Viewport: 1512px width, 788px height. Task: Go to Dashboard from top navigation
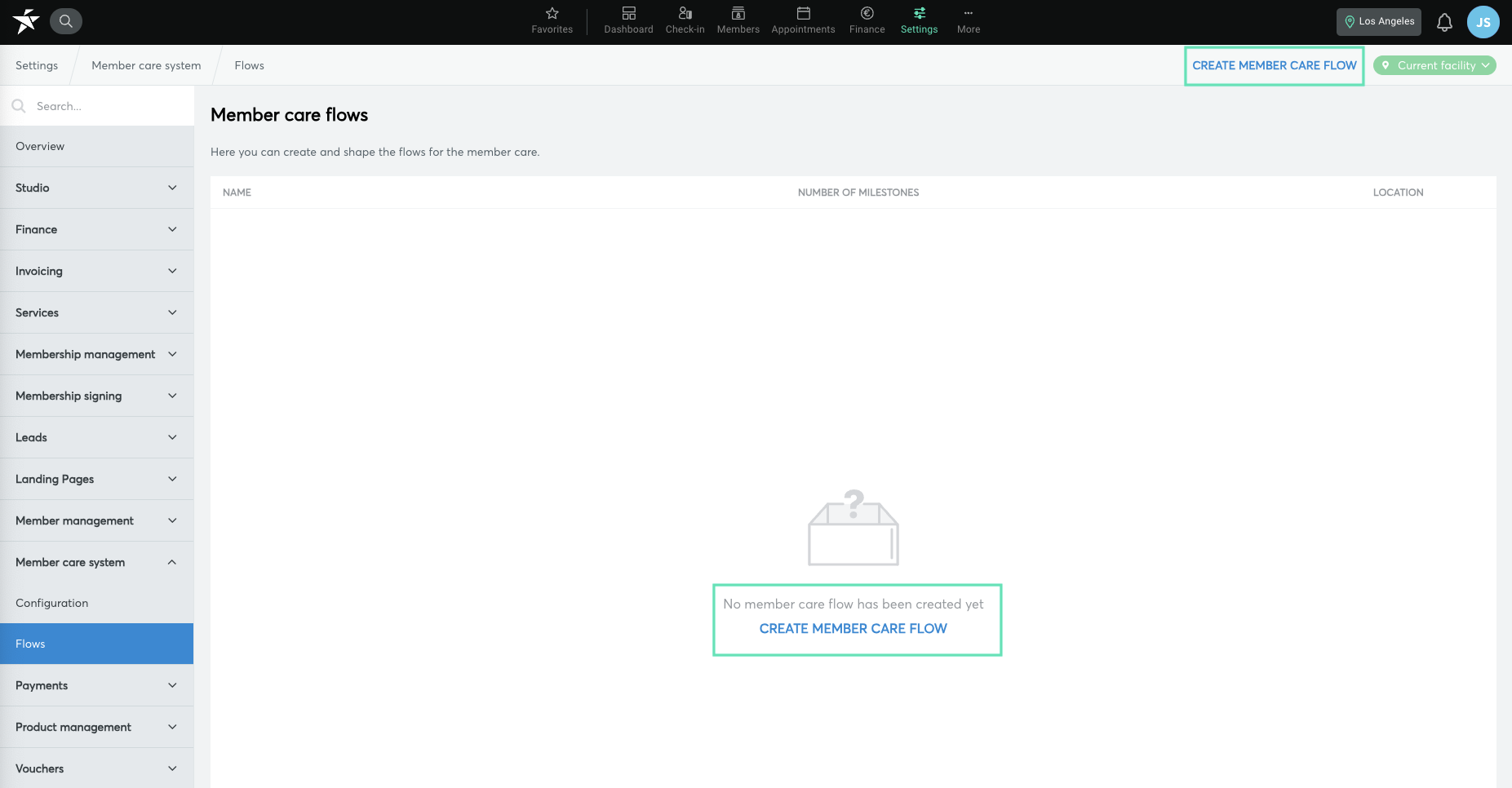(628, 21)
